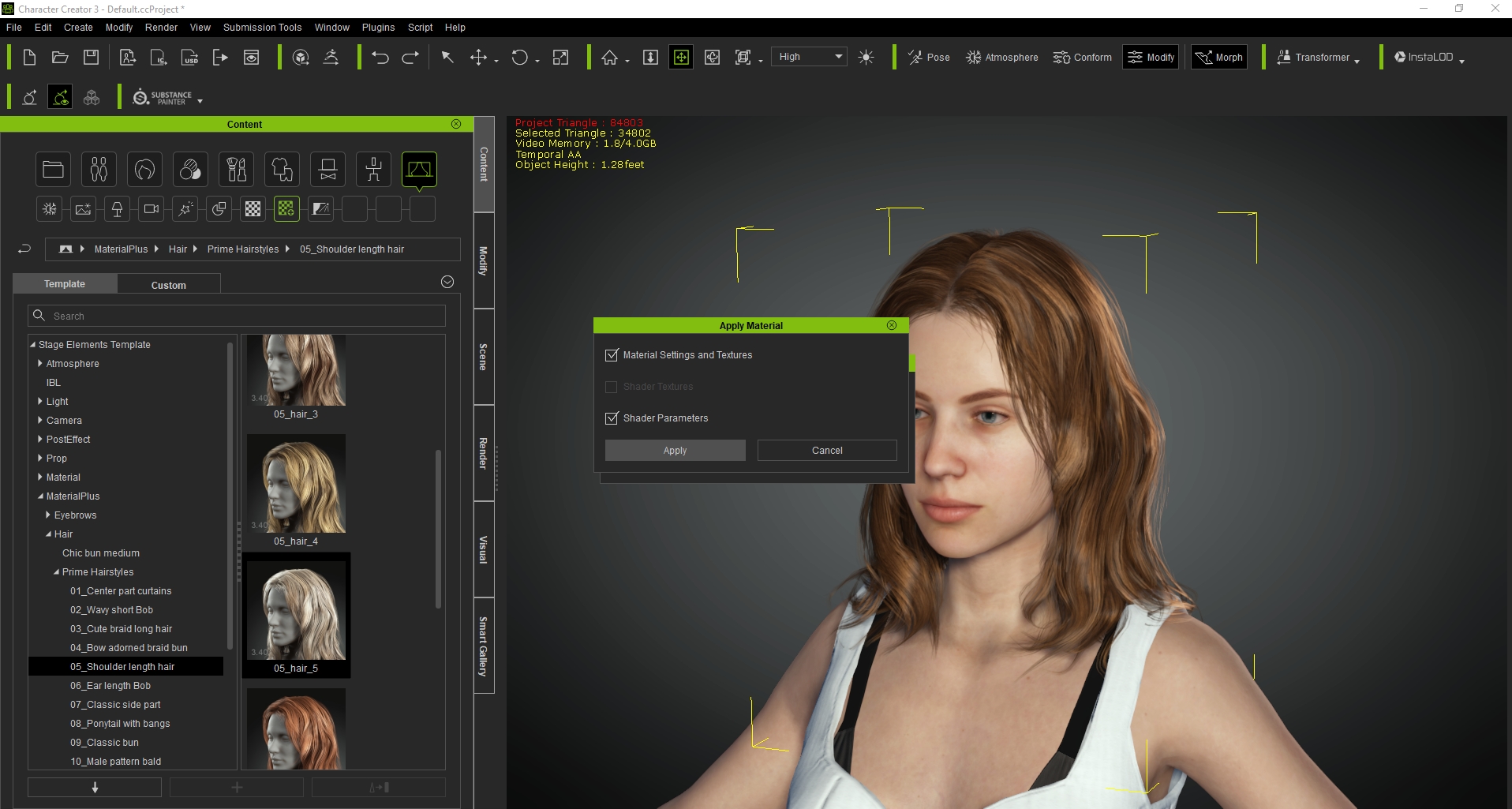
Task: Click the thumbnail list vertical scrollbar
Action: point(438,528)
